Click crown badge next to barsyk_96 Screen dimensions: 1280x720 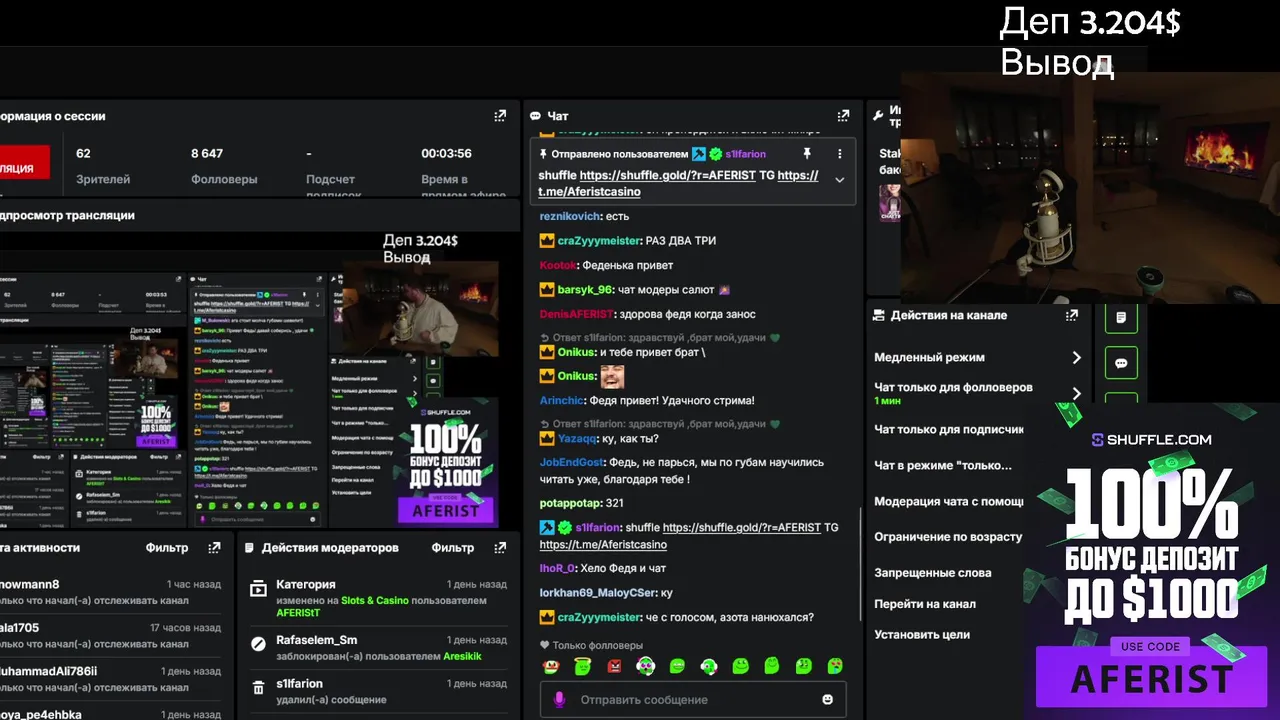[547, 290]
